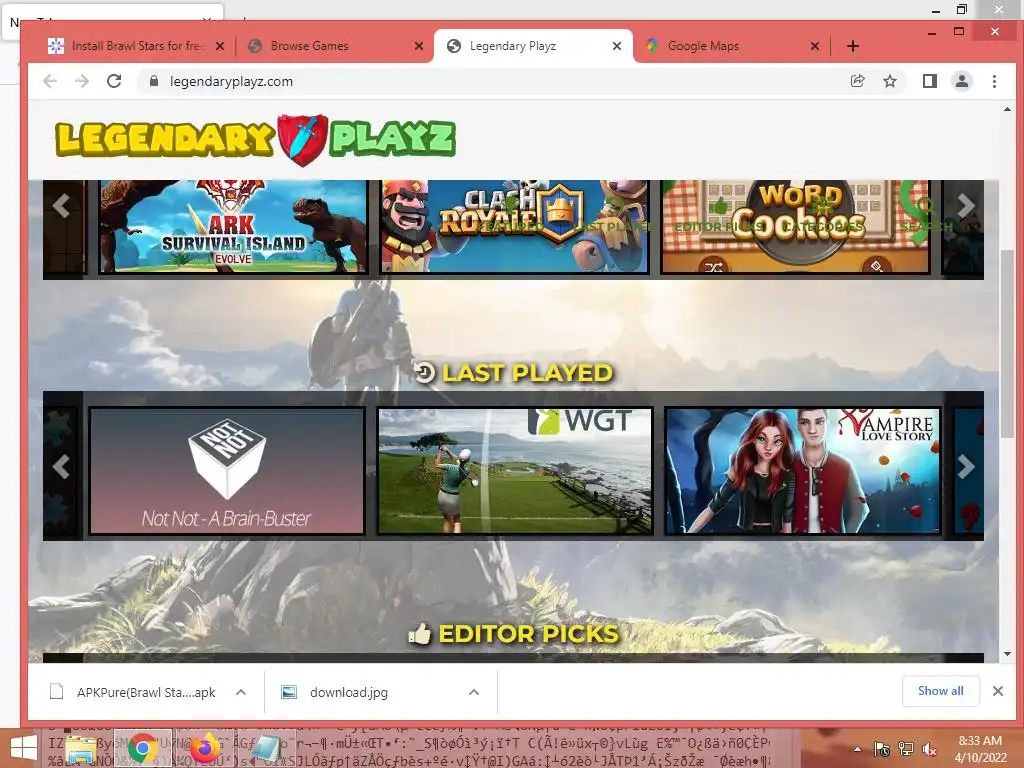Expand options for the APKPure apk download
The height and width of the screenshot is (768, 1024).
241,692
